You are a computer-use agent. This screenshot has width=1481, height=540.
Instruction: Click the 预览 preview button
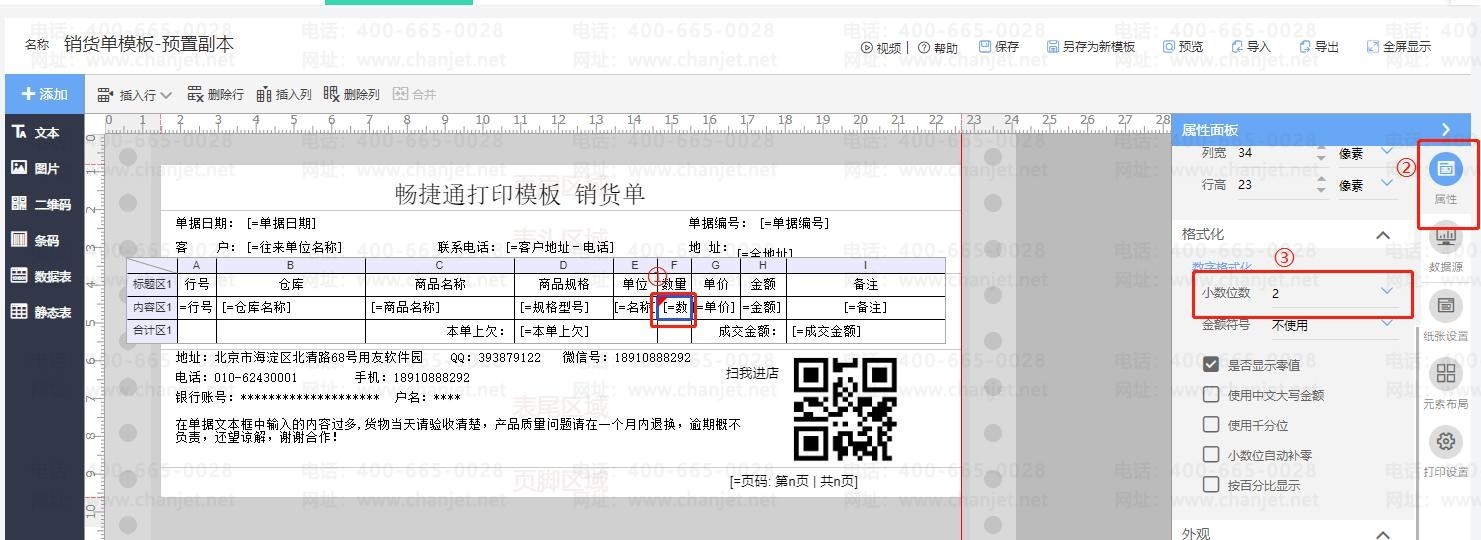click(1183, 47)
